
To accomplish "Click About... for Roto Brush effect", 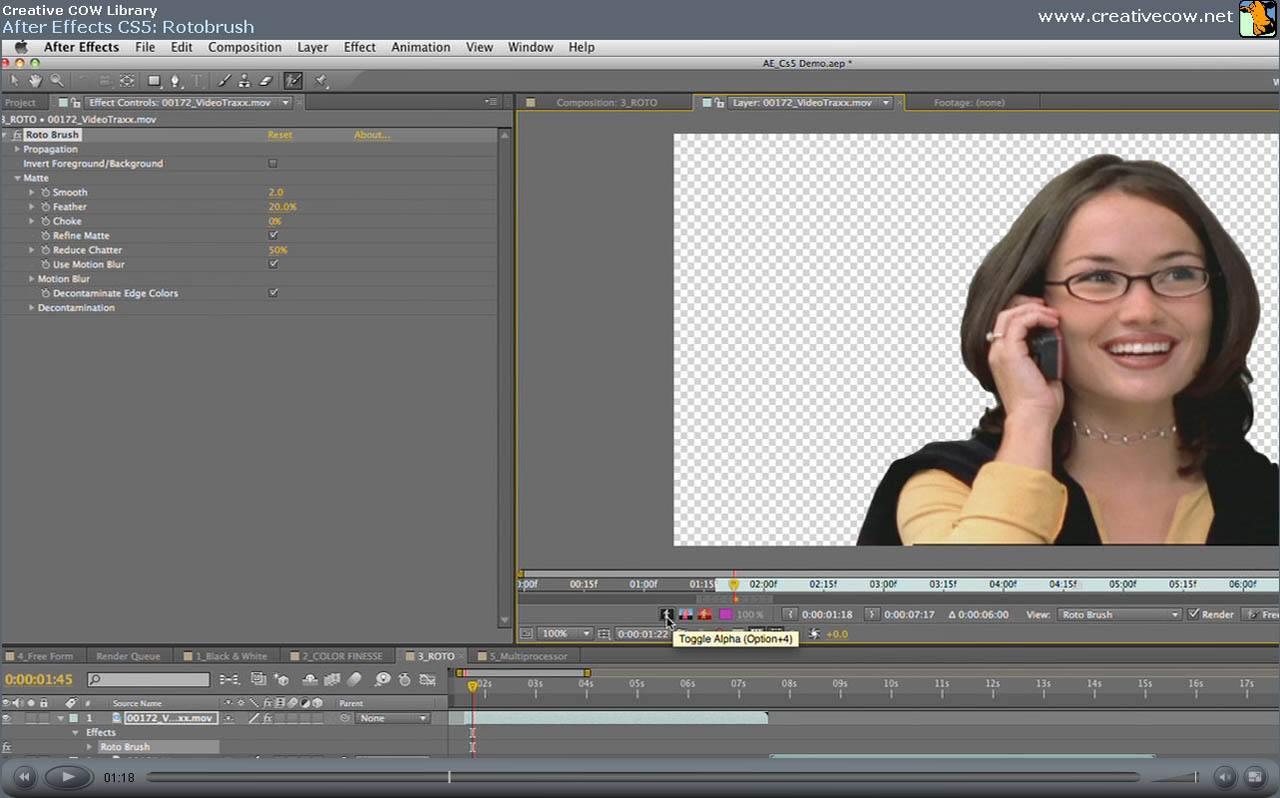I will [372, 135].
